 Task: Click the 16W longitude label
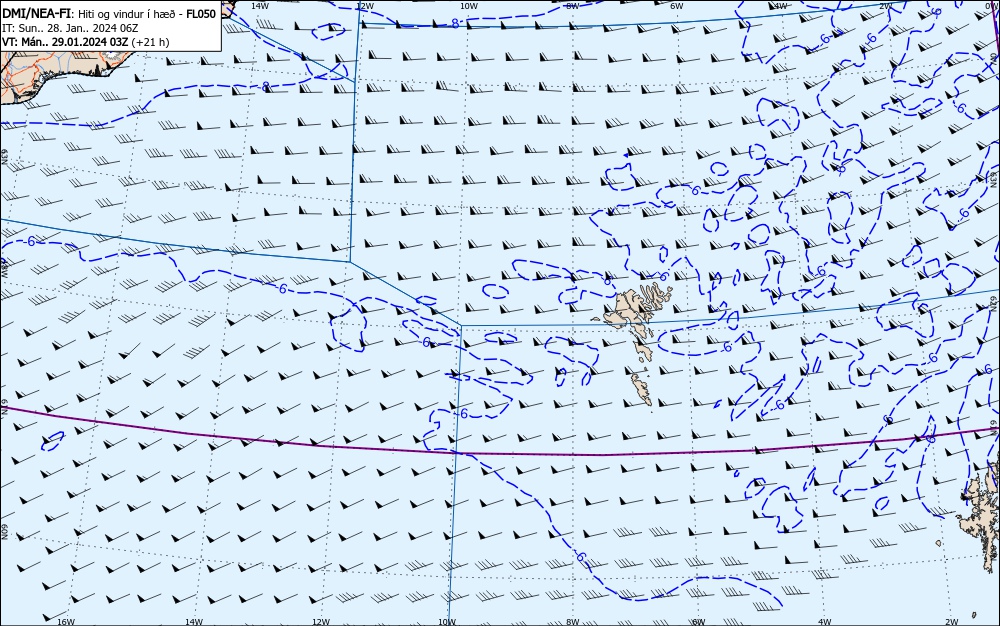tap(66, 622)
